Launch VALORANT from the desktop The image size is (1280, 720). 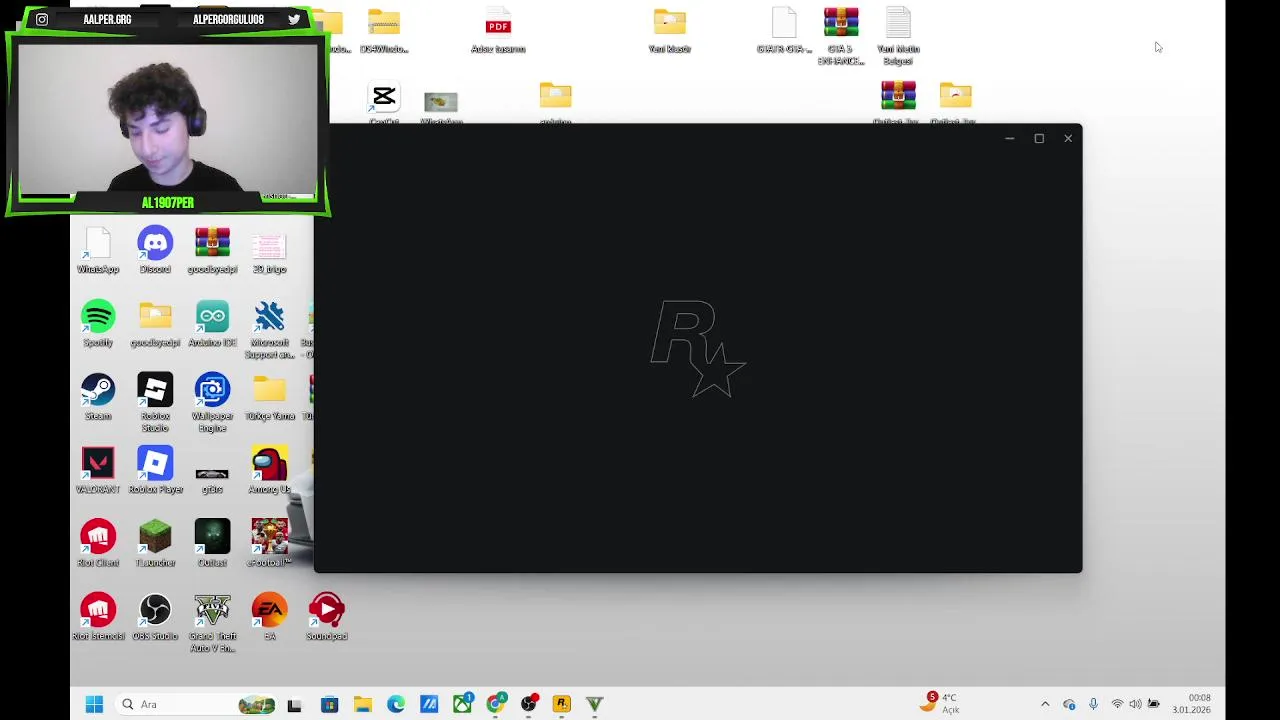point(98,469)
